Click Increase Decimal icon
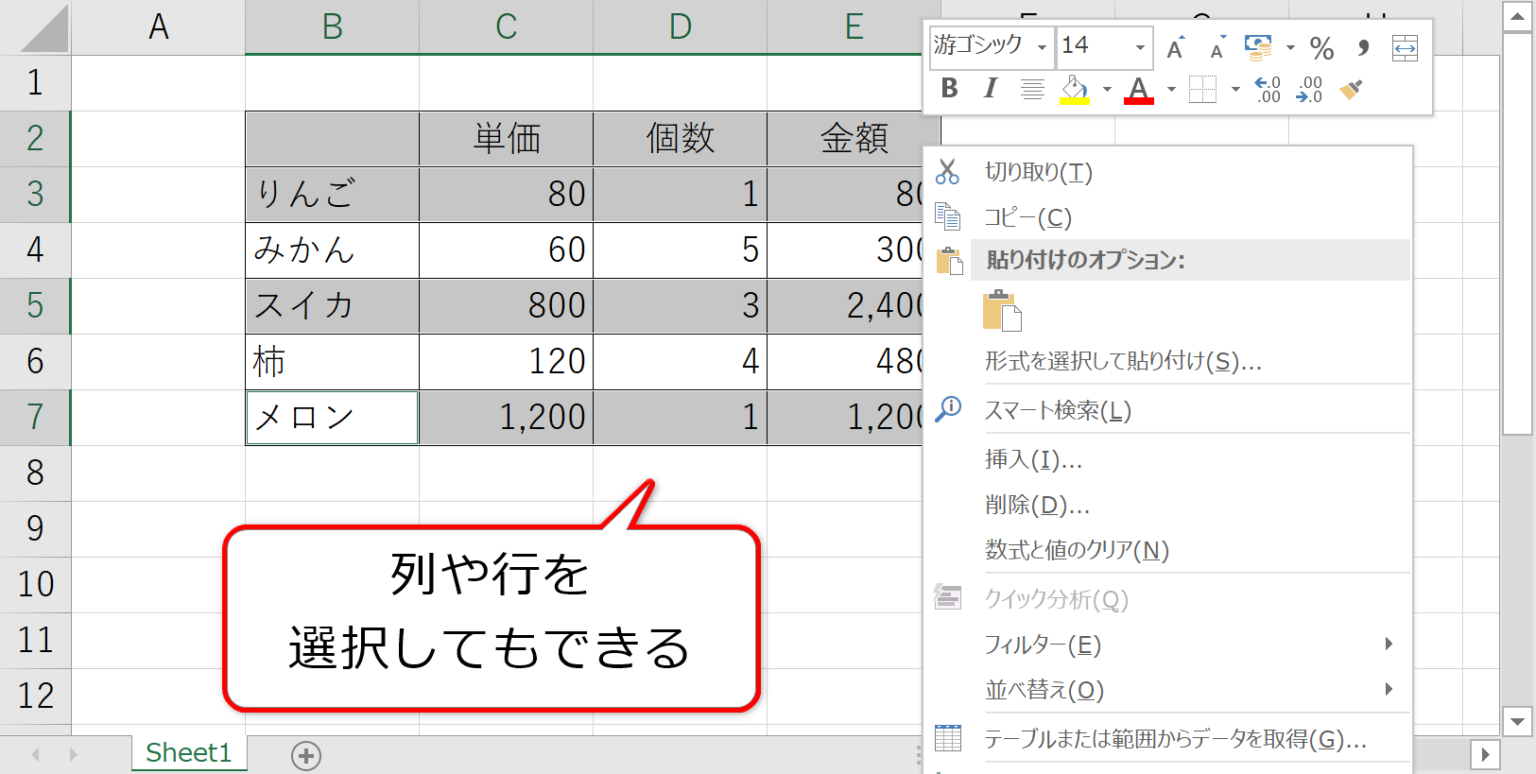This screenshot has height=774, width=1536. [x=1267, y=89]
